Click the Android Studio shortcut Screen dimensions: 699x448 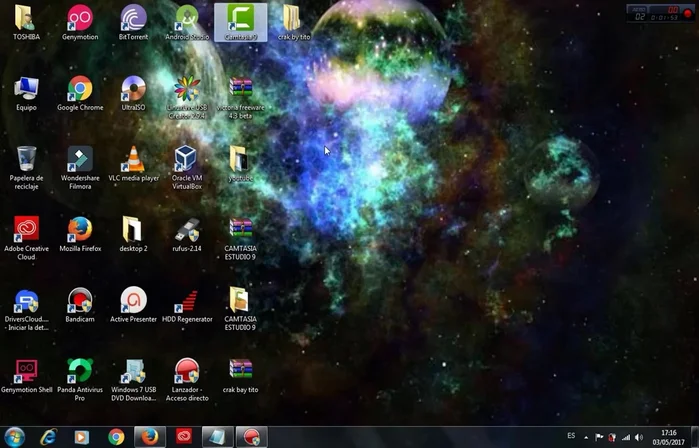point(186,18)
